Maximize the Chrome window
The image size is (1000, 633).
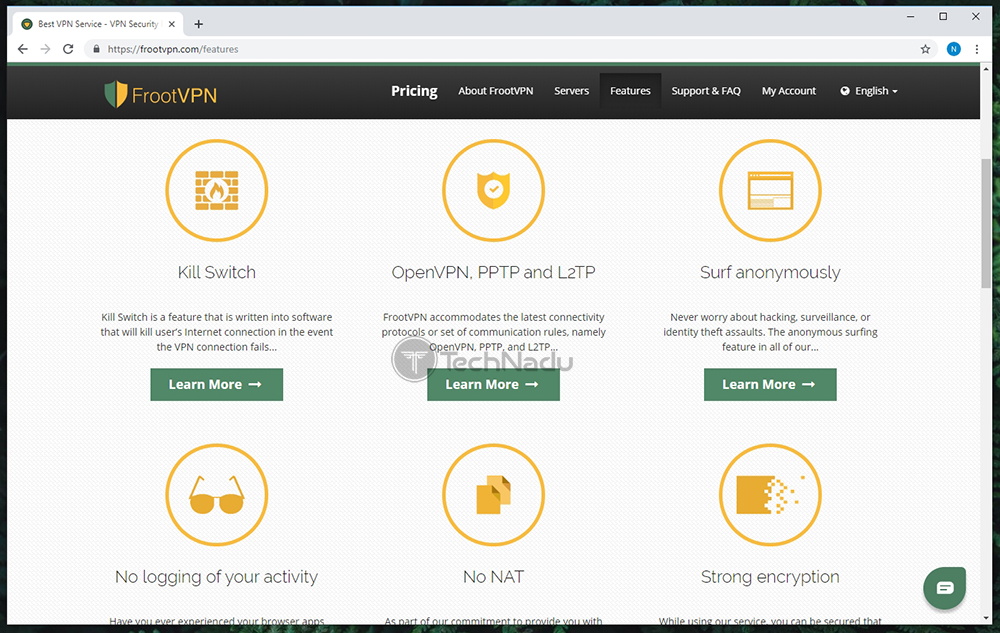(943, 17)
